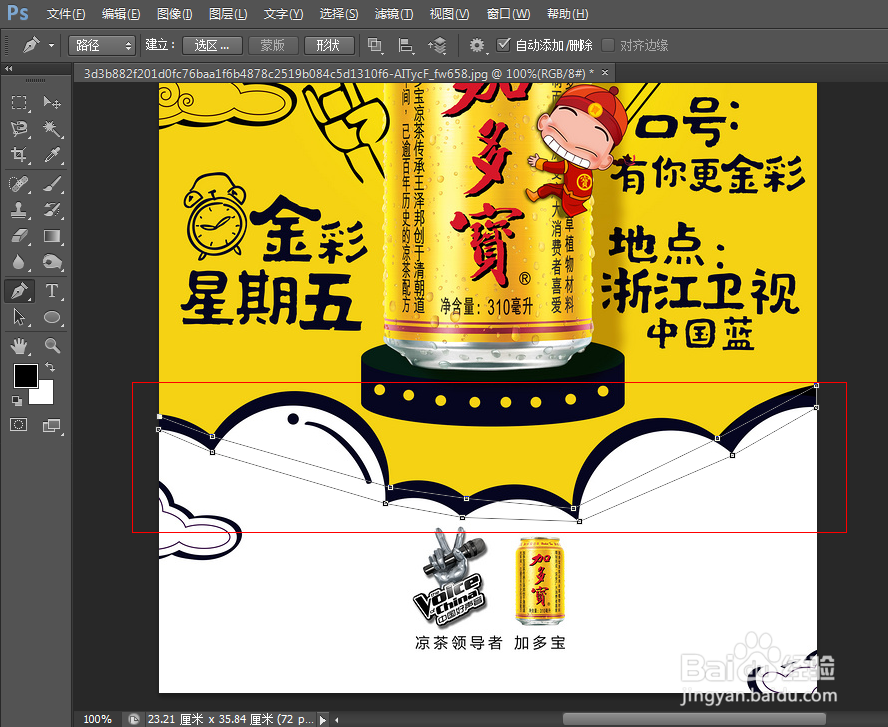Select the Polygonal Lasso tool

point(19,129)
